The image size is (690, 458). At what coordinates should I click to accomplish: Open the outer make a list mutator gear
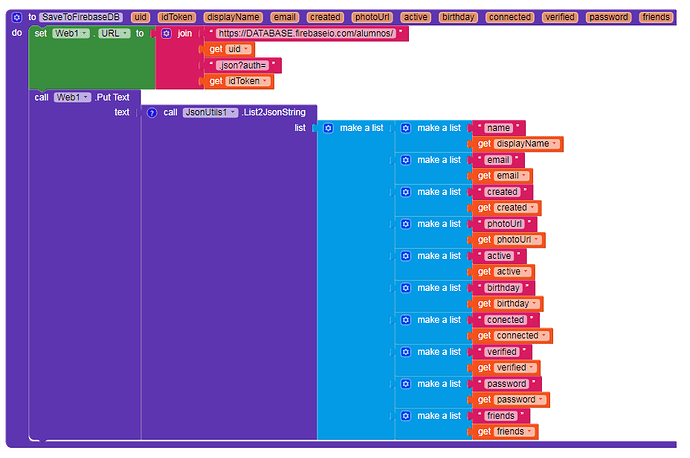click(x=328, y=128)
